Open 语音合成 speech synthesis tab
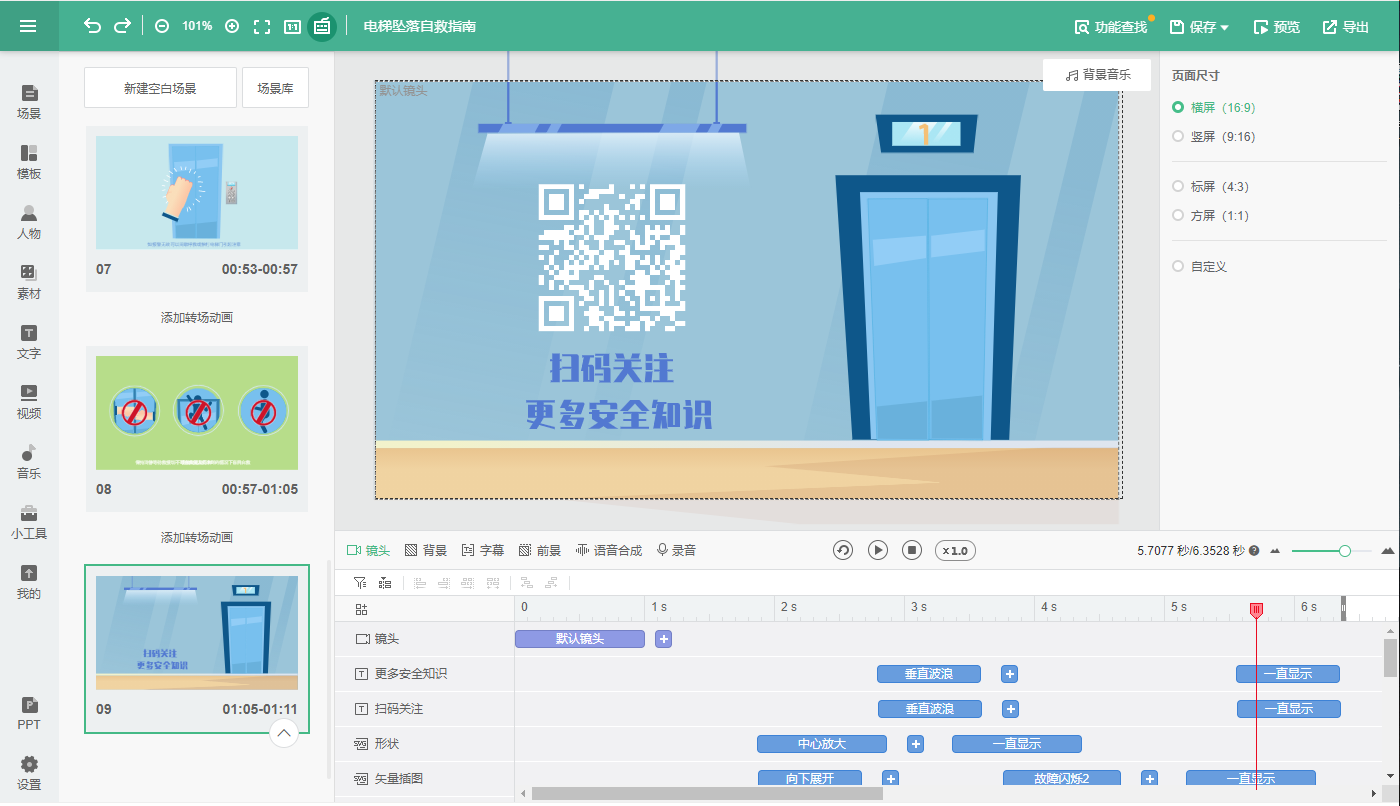The width and height of the screenshot is (1400, 806). 609,550
